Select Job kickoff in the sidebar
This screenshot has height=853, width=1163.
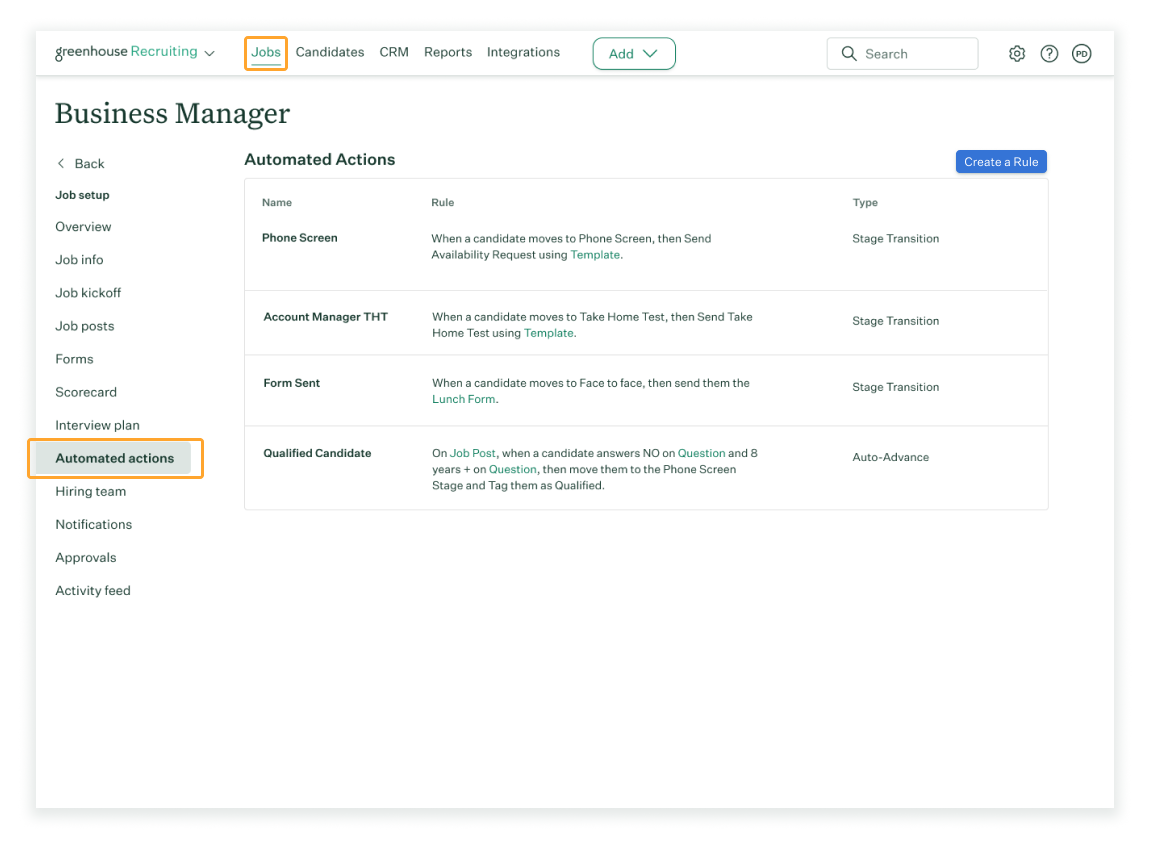pos(88,293)
